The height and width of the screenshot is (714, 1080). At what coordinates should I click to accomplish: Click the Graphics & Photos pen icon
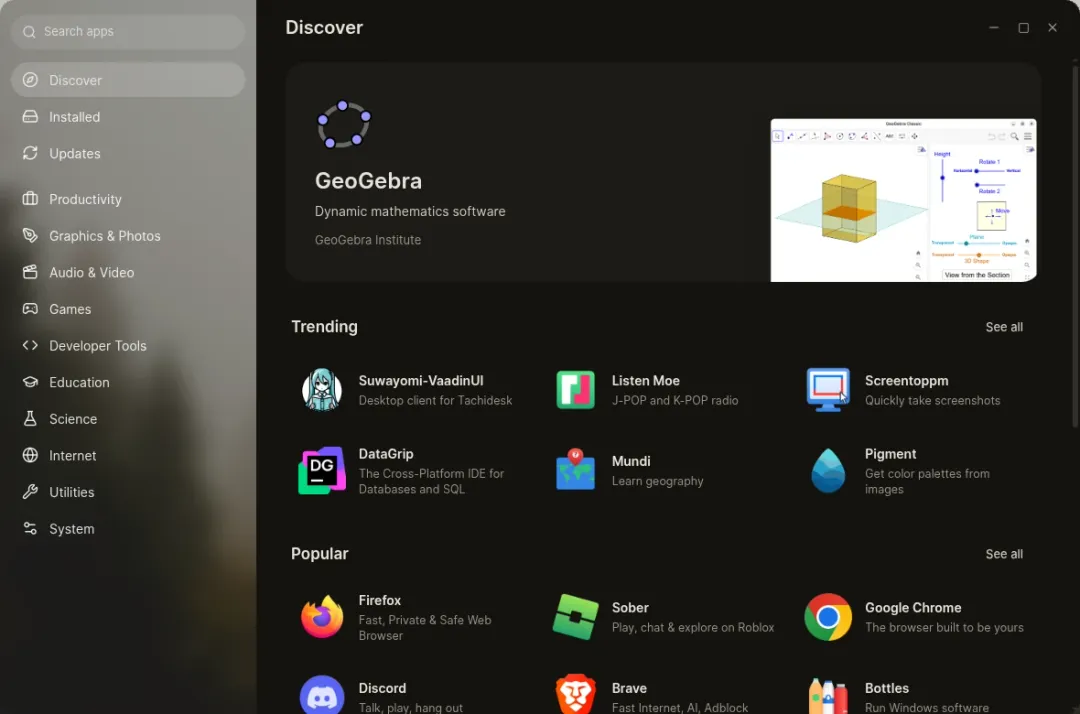[x=30, y=235]
